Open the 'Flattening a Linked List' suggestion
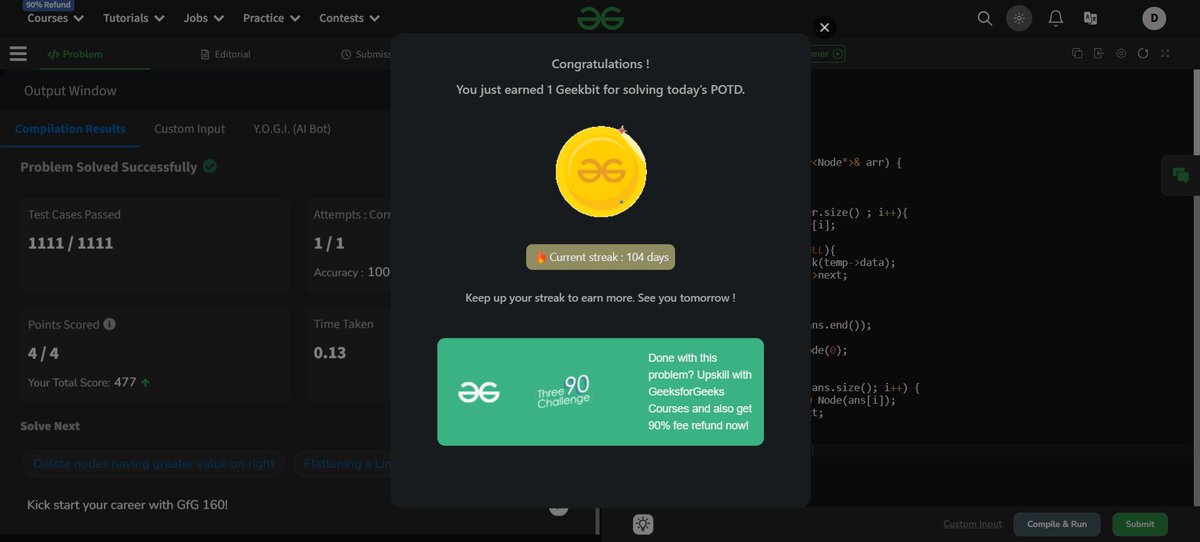The image size is (1200, 542). point(342,464)
